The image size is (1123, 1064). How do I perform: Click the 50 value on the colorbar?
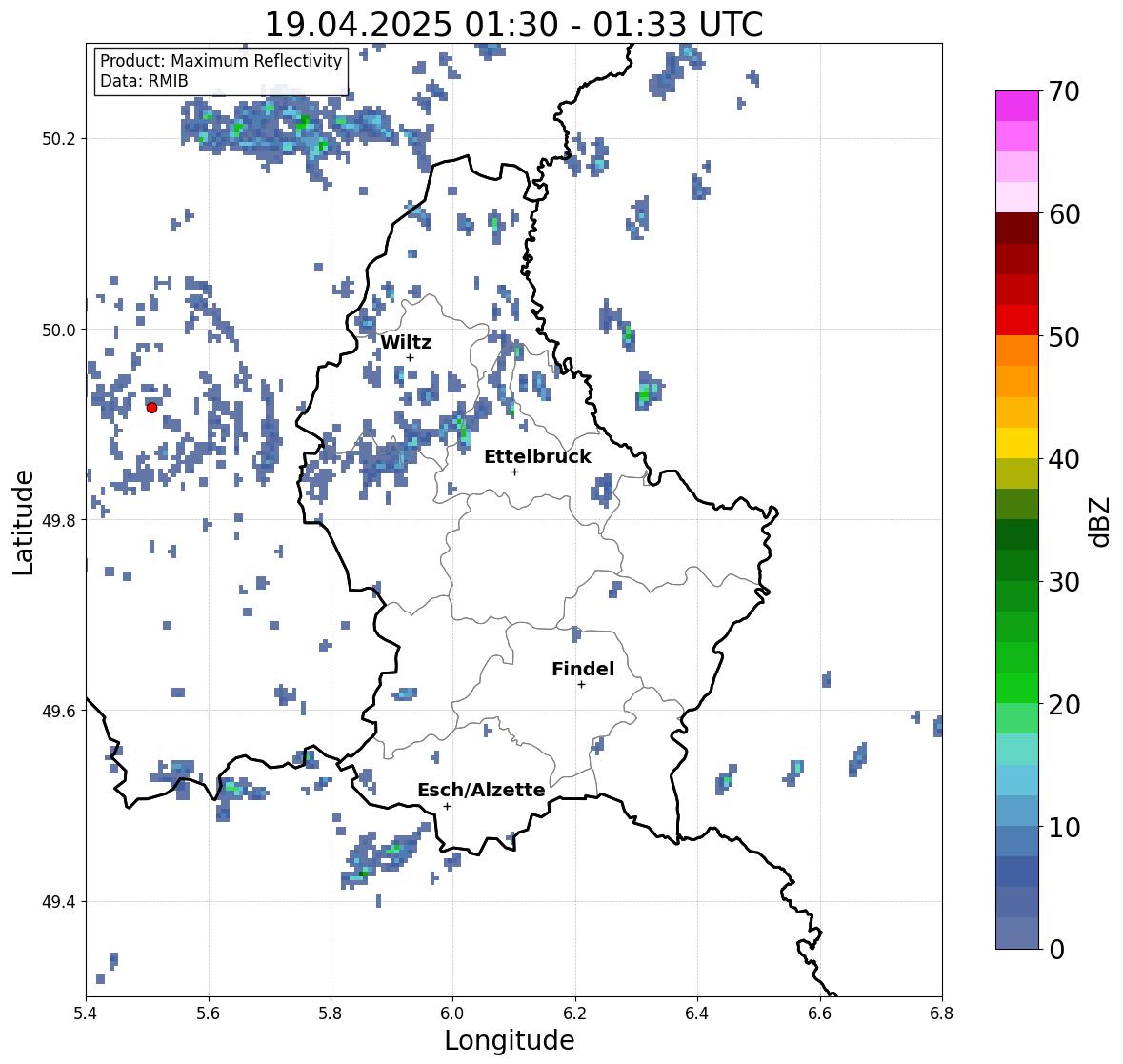[1064, 336]
